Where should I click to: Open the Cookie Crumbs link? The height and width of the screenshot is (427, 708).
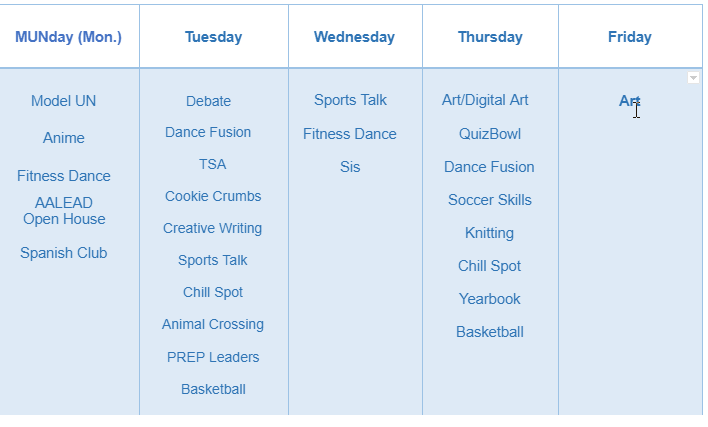tap(213, 196)
